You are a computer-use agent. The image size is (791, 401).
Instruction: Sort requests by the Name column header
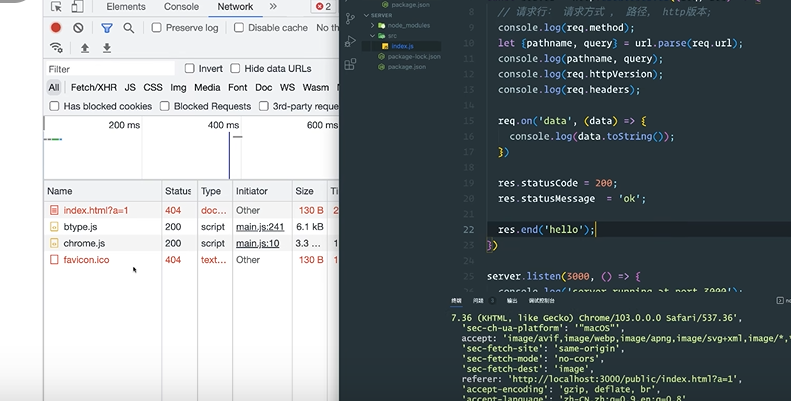click(x=103, y=191)
